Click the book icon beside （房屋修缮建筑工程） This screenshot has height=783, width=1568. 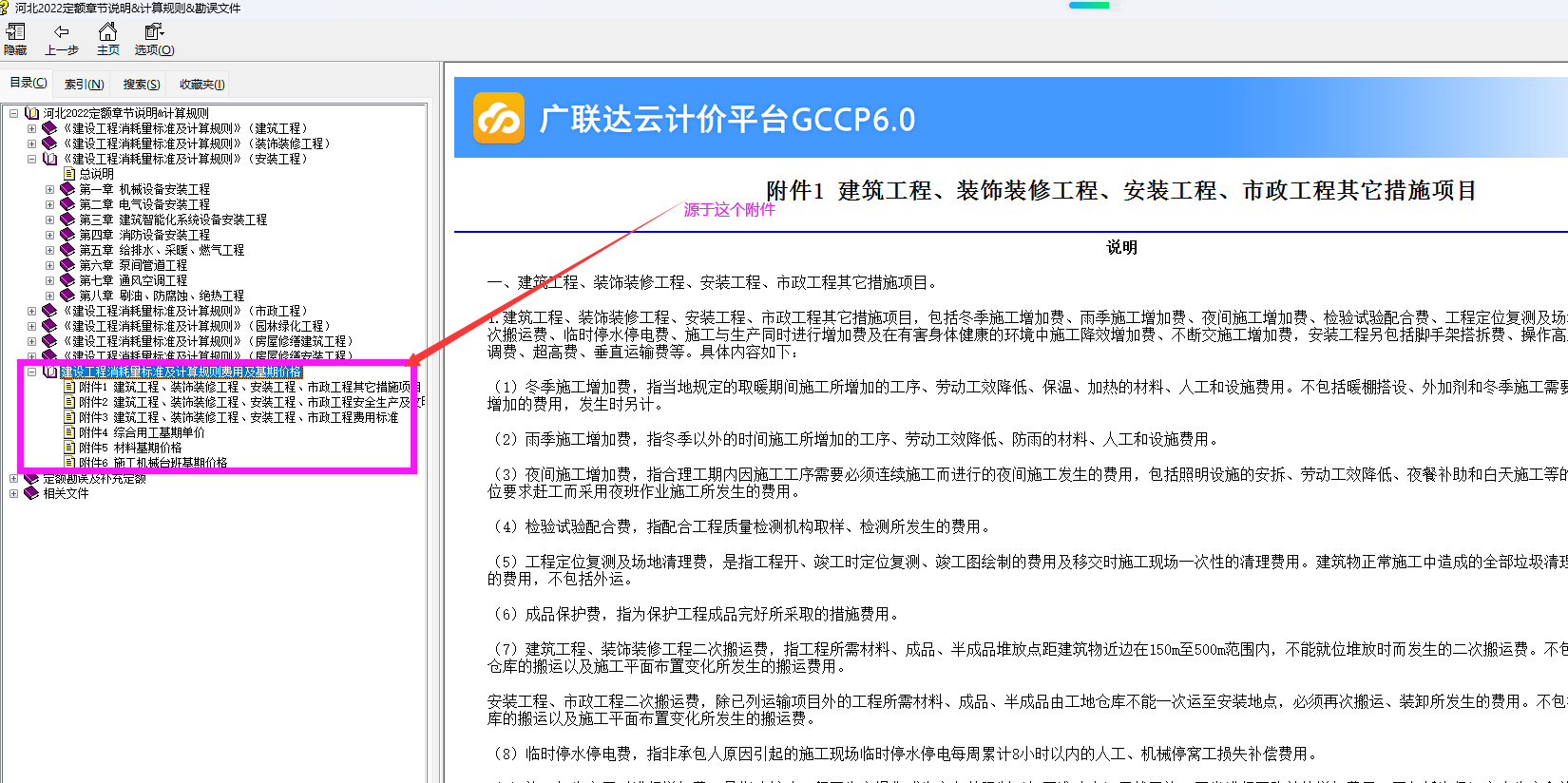tap(49, 341)
